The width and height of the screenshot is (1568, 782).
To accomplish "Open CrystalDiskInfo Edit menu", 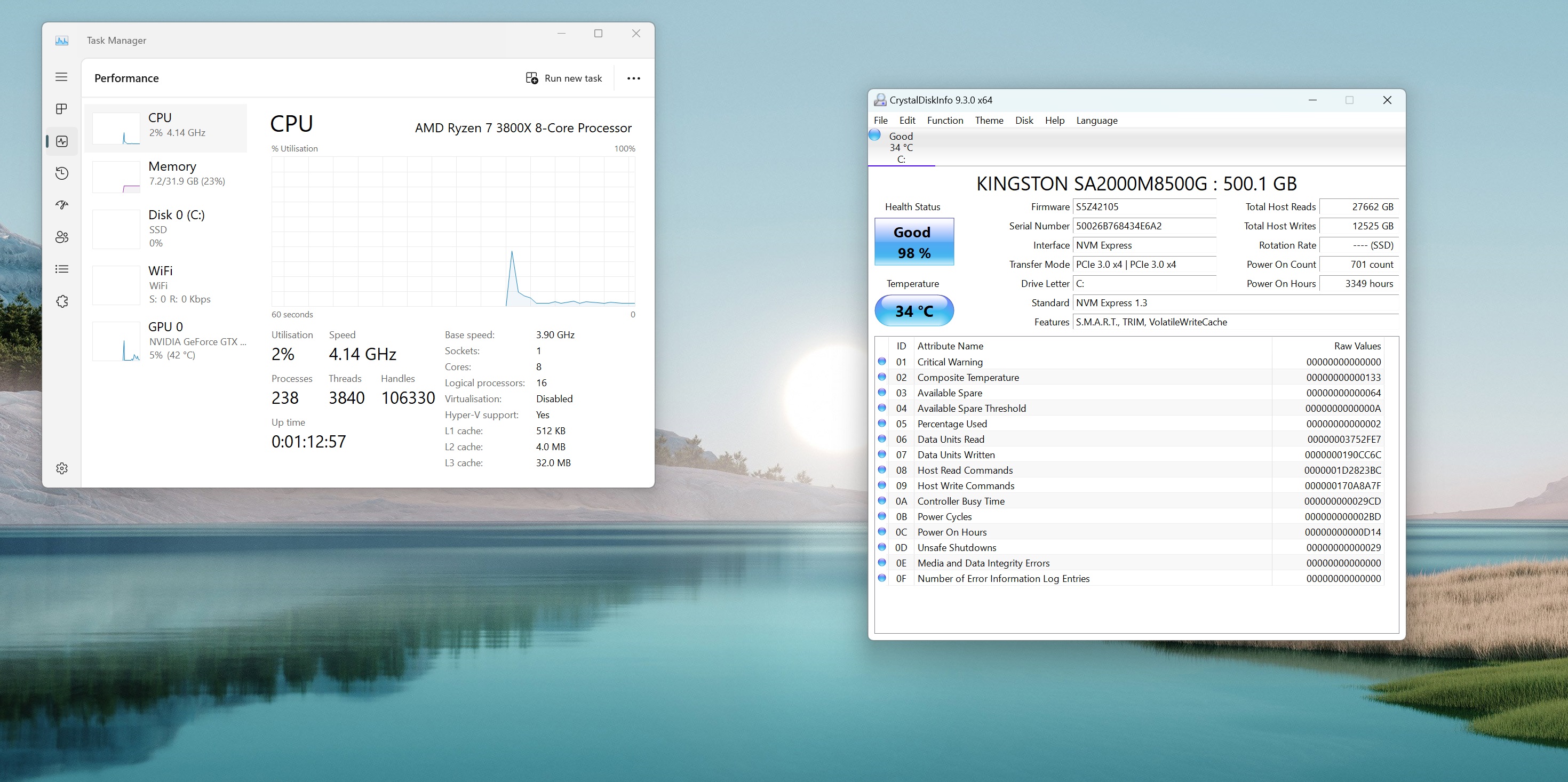I will pos(907,121).
